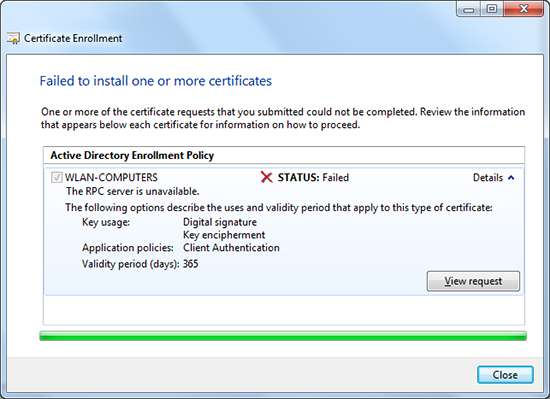Maximize the Certificate Enrollment window

pos(492,9)
